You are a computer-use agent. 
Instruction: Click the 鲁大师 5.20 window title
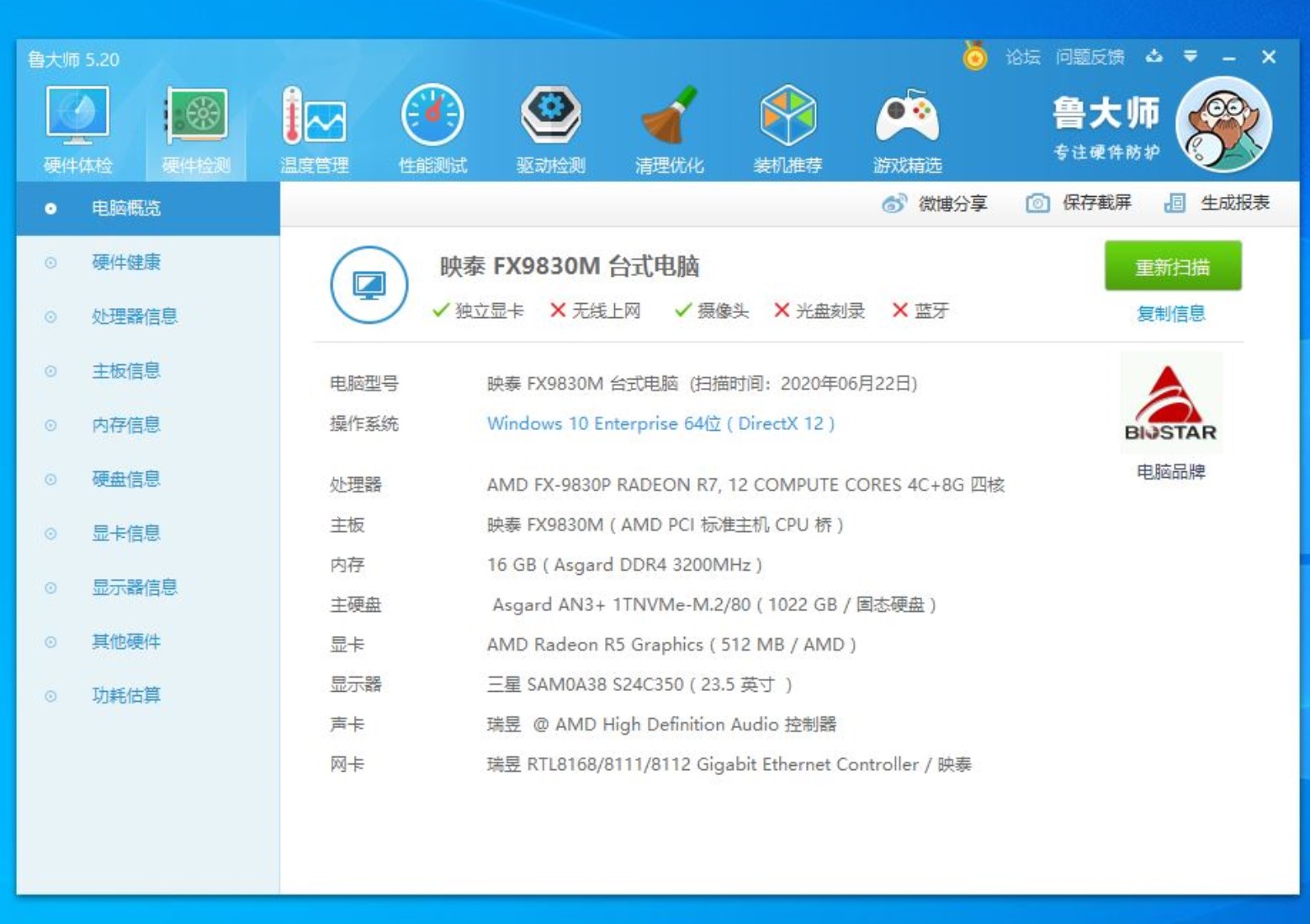73,60
